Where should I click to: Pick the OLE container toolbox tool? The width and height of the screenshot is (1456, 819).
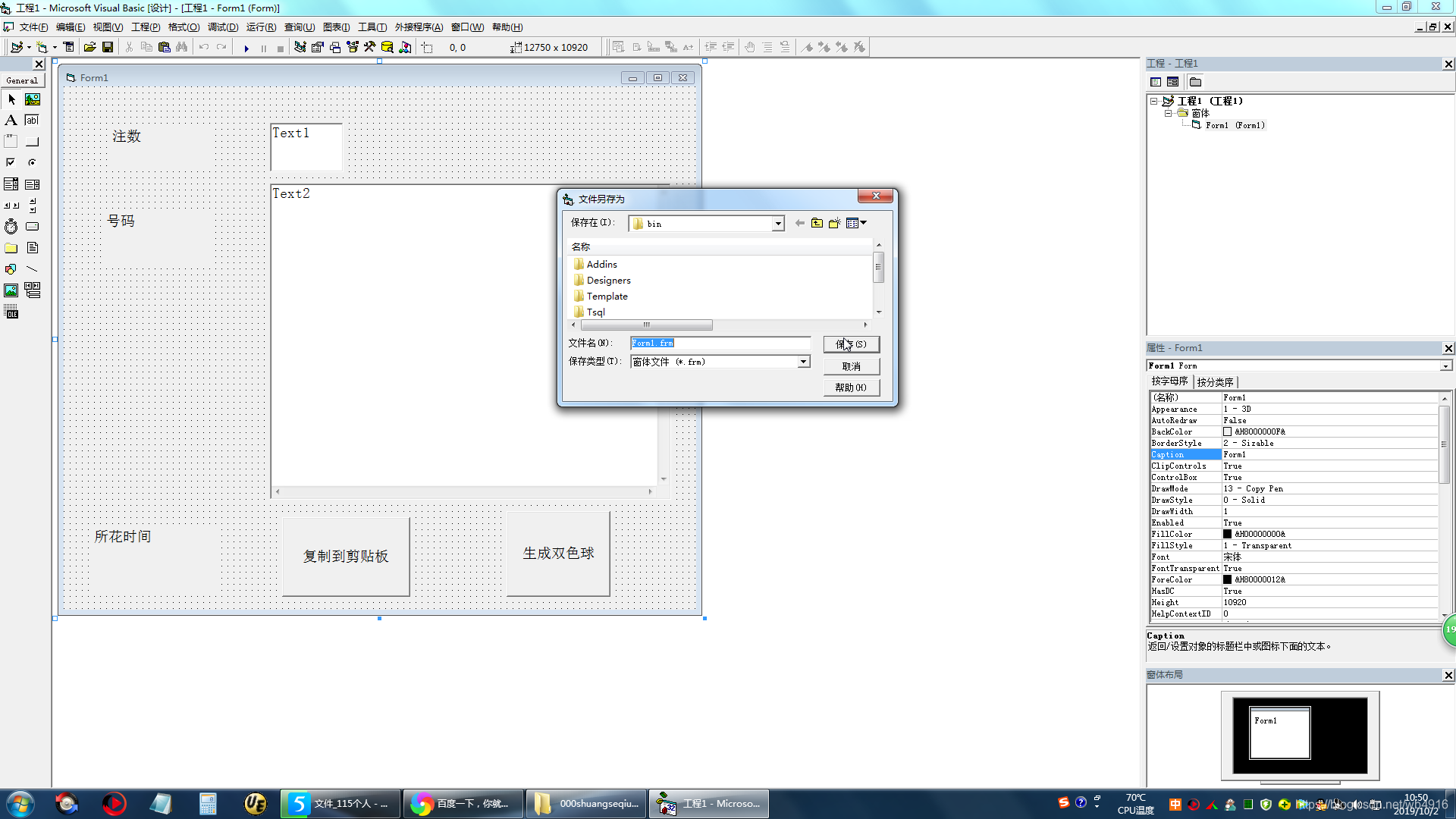pyautogui.click(x=11, y=312)
